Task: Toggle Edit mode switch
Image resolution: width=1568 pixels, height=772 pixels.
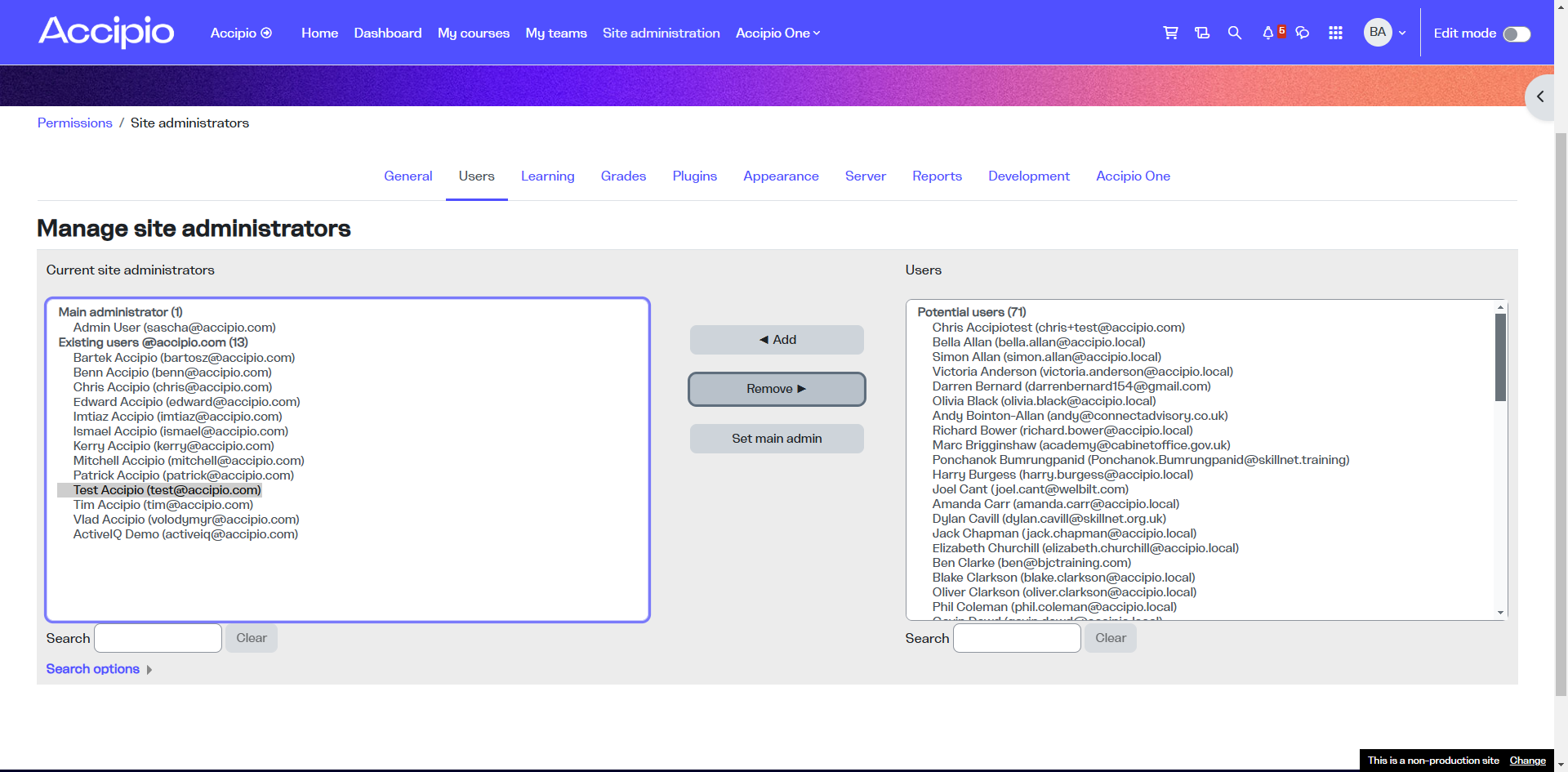Action: click(1517, 33)
